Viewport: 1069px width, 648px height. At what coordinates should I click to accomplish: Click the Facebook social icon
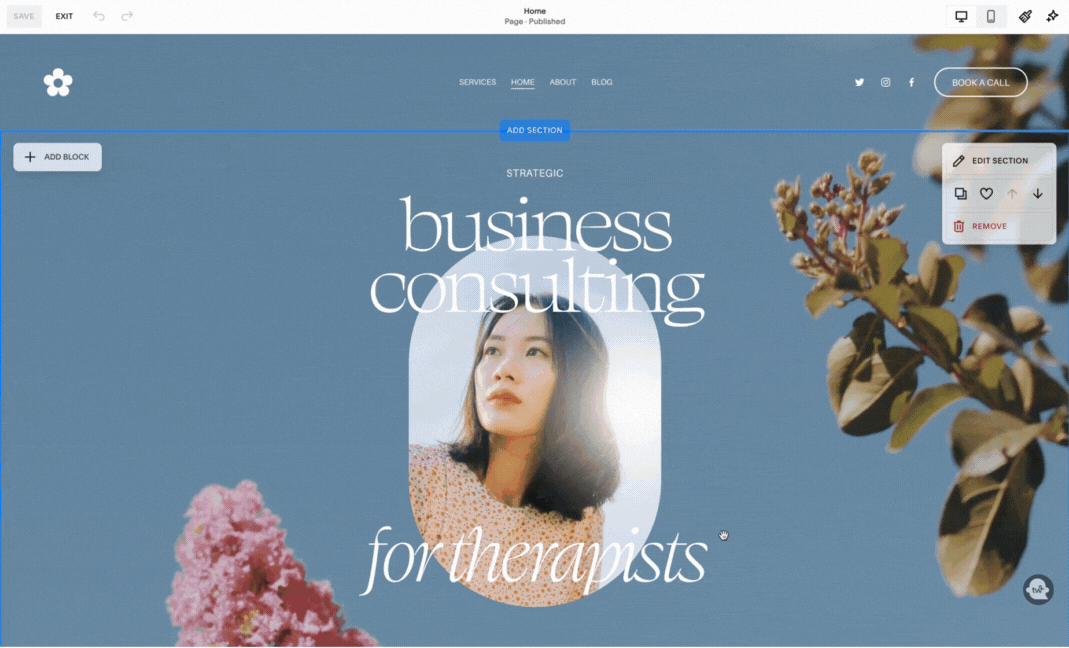click(x=911, y=83)
